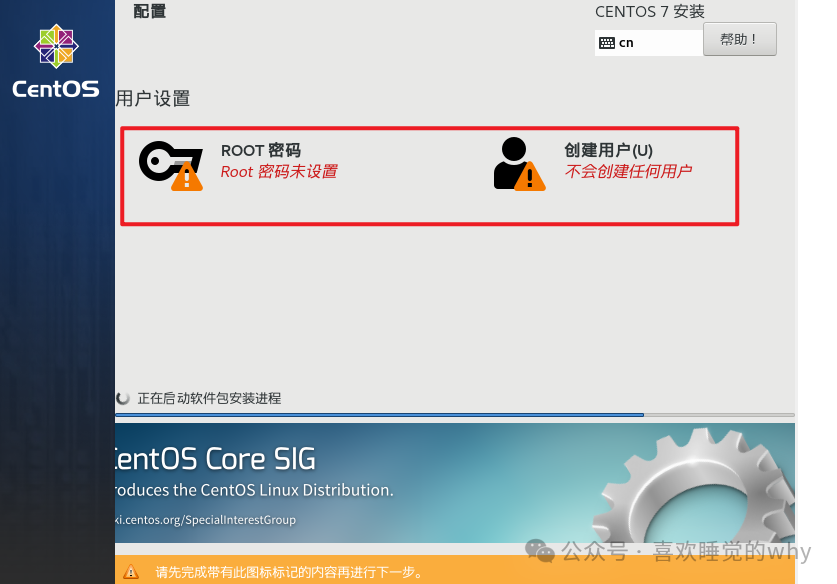Click the CentOS Core SIG banner
Image resolution: width=837 pixels, height=584 pixels.
pos(455,483)
